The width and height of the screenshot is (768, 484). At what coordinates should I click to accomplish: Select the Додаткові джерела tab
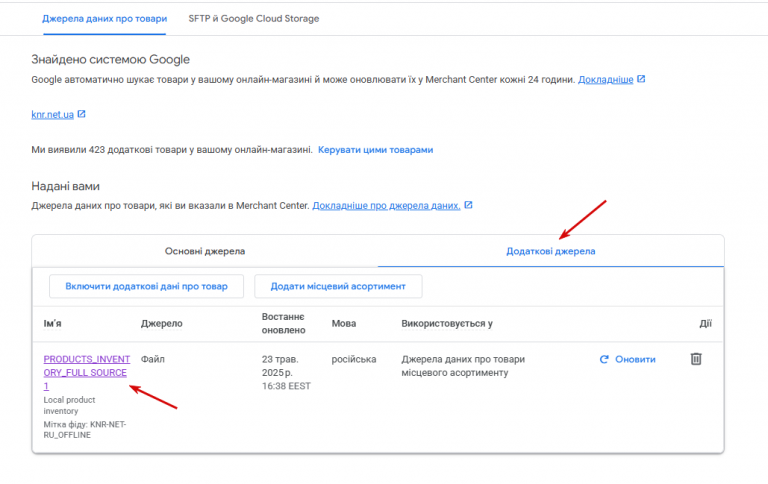pos(551,251)
